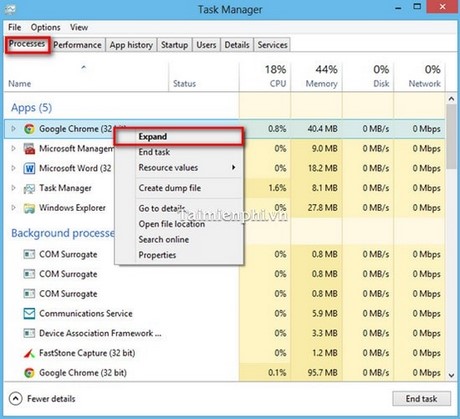460x419 pixels.
Task: Select the Communications Service process name
Action: point(86,313)
